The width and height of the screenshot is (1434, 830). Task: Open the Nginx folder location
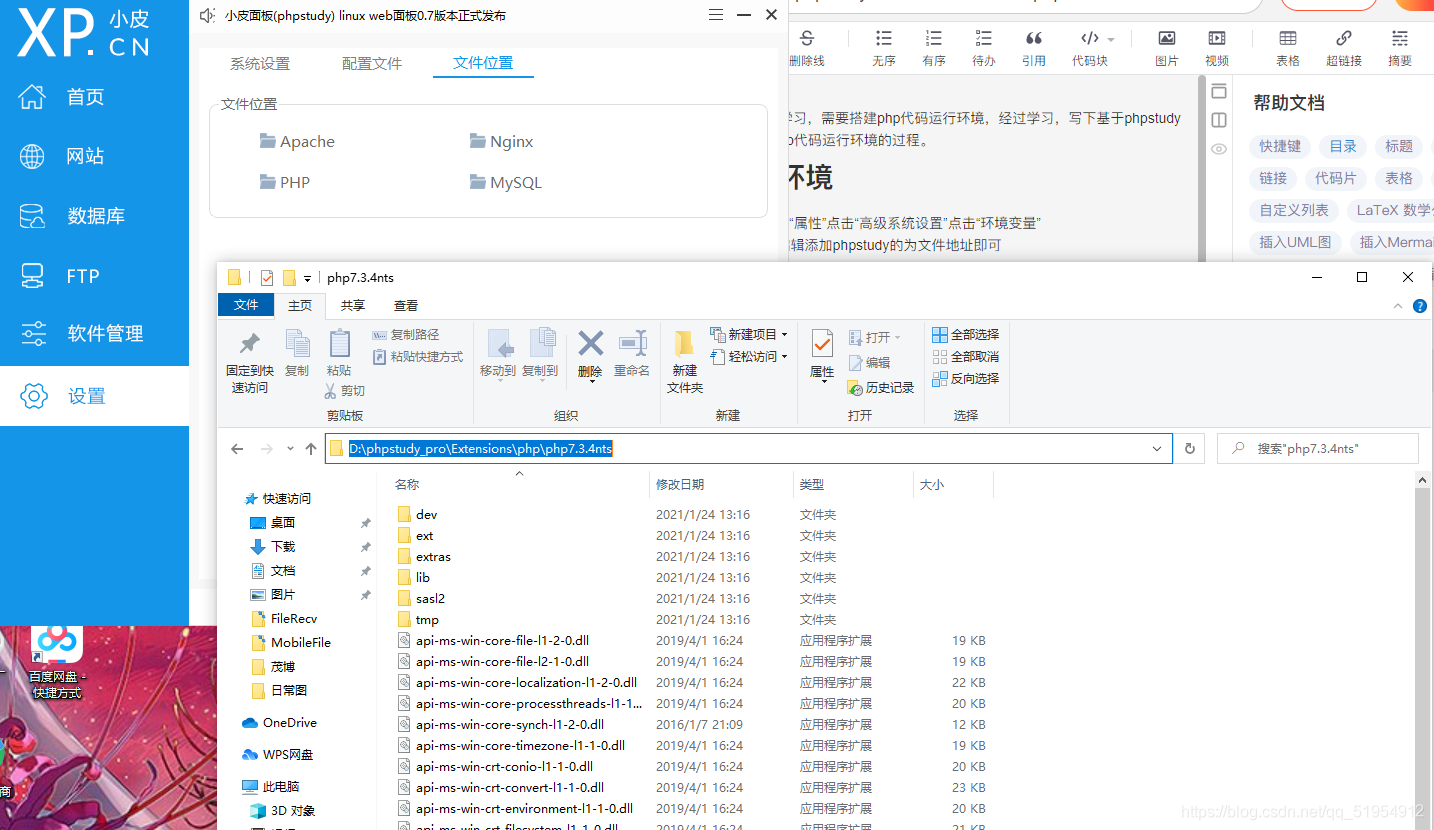502,141
